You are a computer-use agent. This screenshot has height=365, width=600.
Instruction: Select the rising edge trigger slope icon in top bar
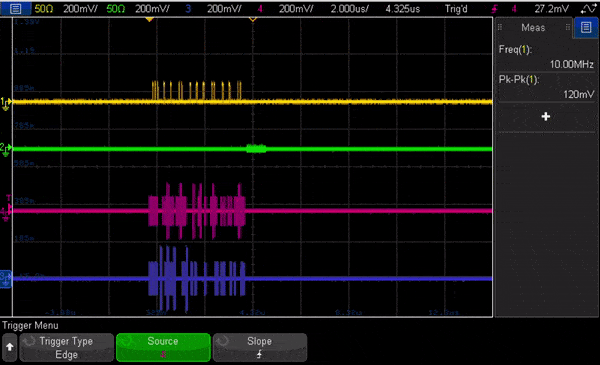[495, 9]
